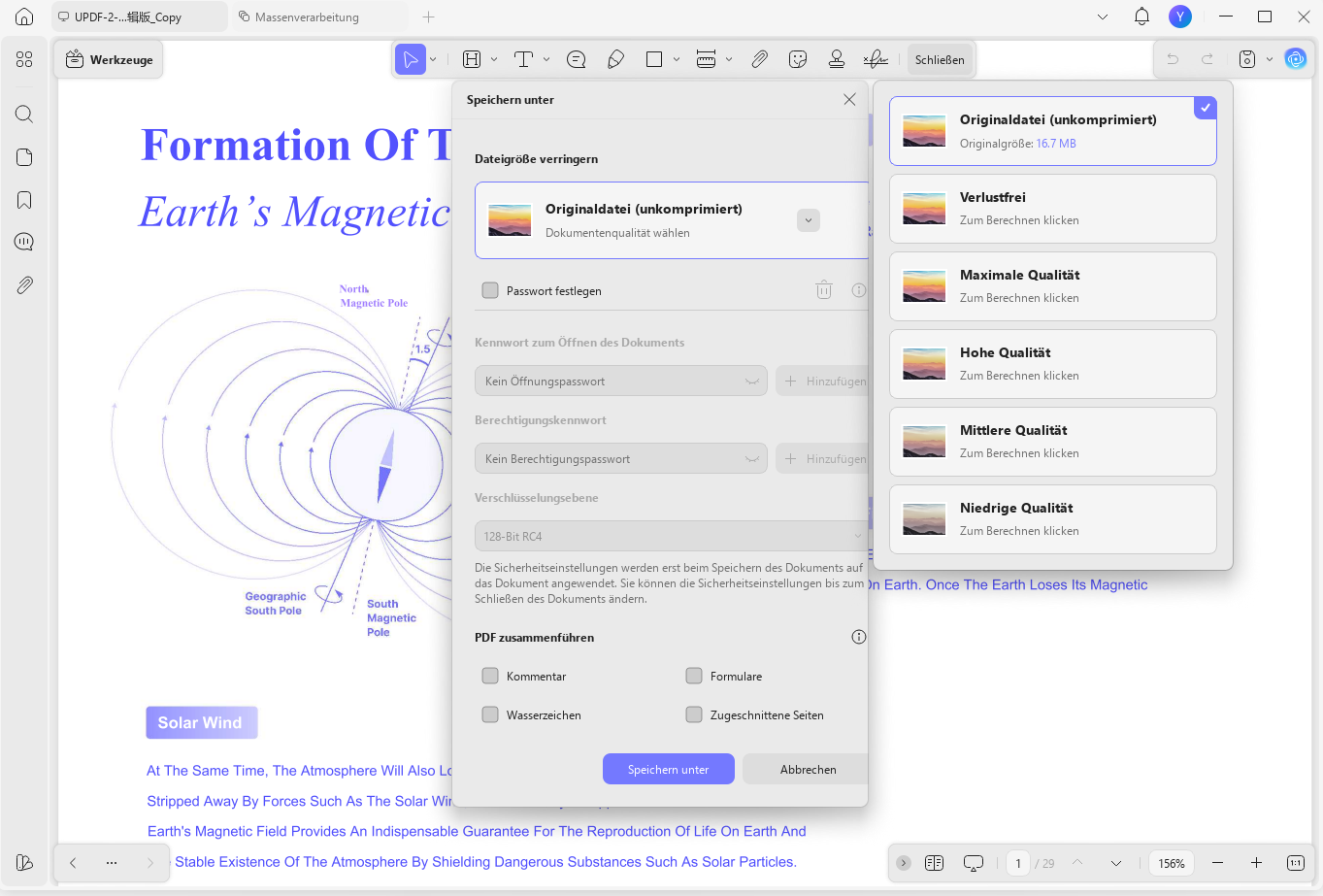Select the text T tool
1323x896 pixels.
point(523,59)
